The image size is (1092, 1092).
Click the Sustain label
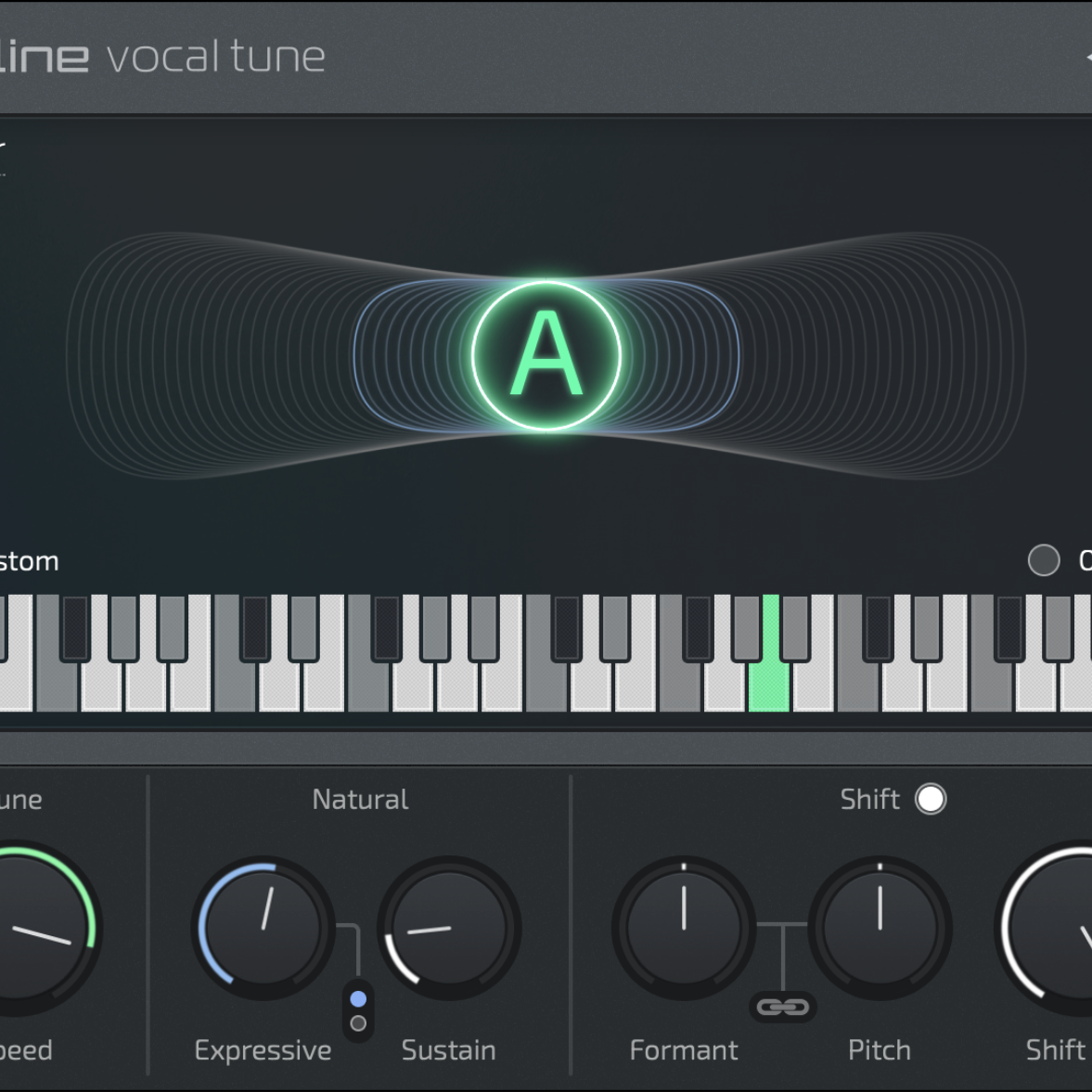pyautogui.click(x=448, y=1050)
